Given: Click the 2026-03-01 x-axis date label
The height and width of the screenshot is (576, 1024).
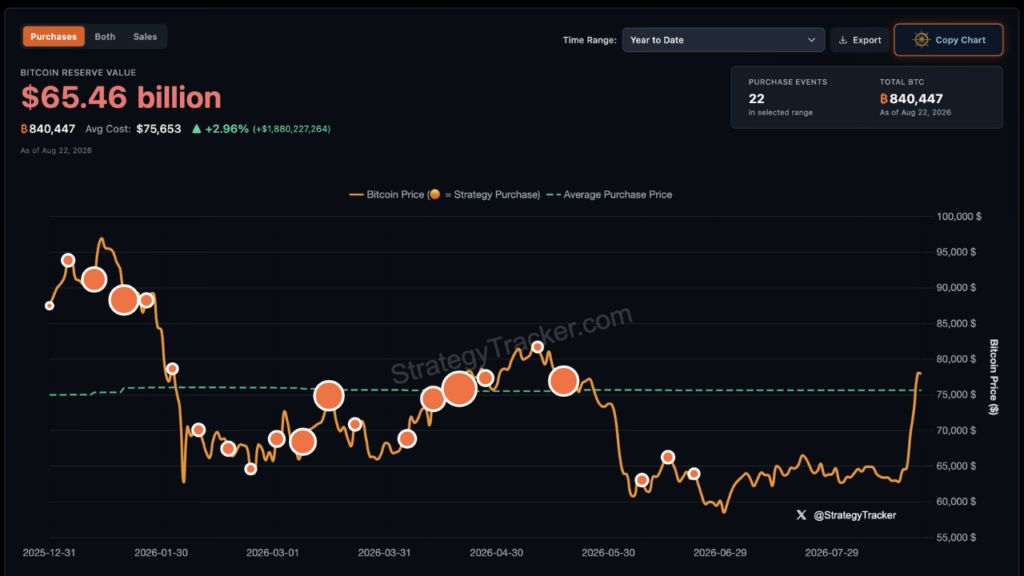Looking at the screenshot, I should (x=272, y=552).
